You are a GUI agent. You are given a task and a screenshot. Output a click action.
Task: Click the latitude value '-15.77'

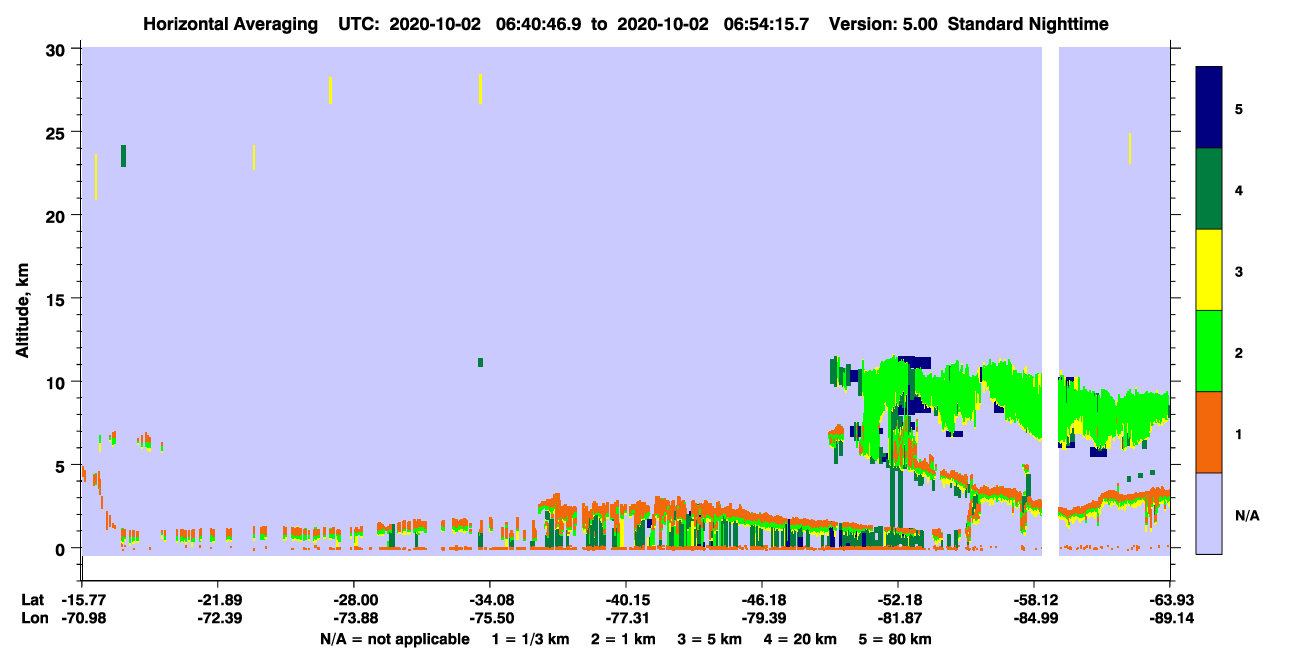(x=82, y=600)
